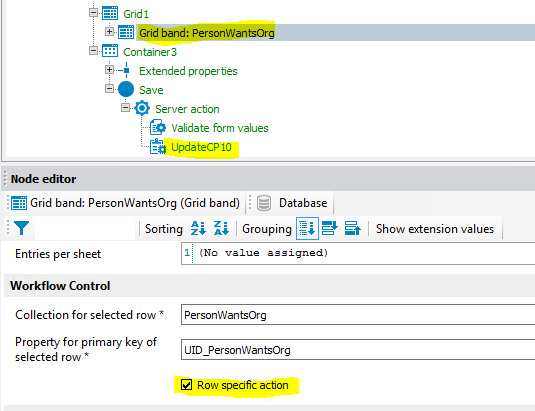Click the Server action gear icon
535x411 pixels.
coord(142,108)
